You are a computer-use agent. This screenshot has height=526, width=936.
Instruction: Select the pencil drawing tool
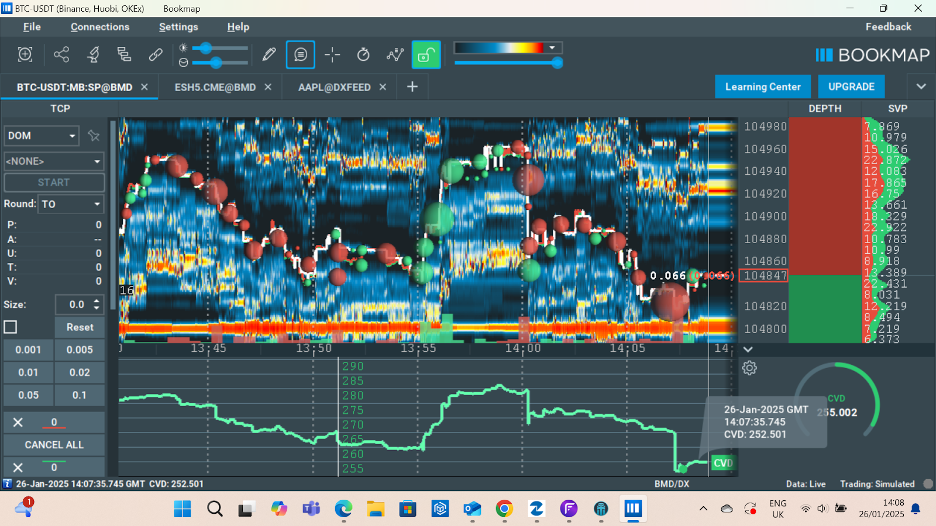pos(269,54)
